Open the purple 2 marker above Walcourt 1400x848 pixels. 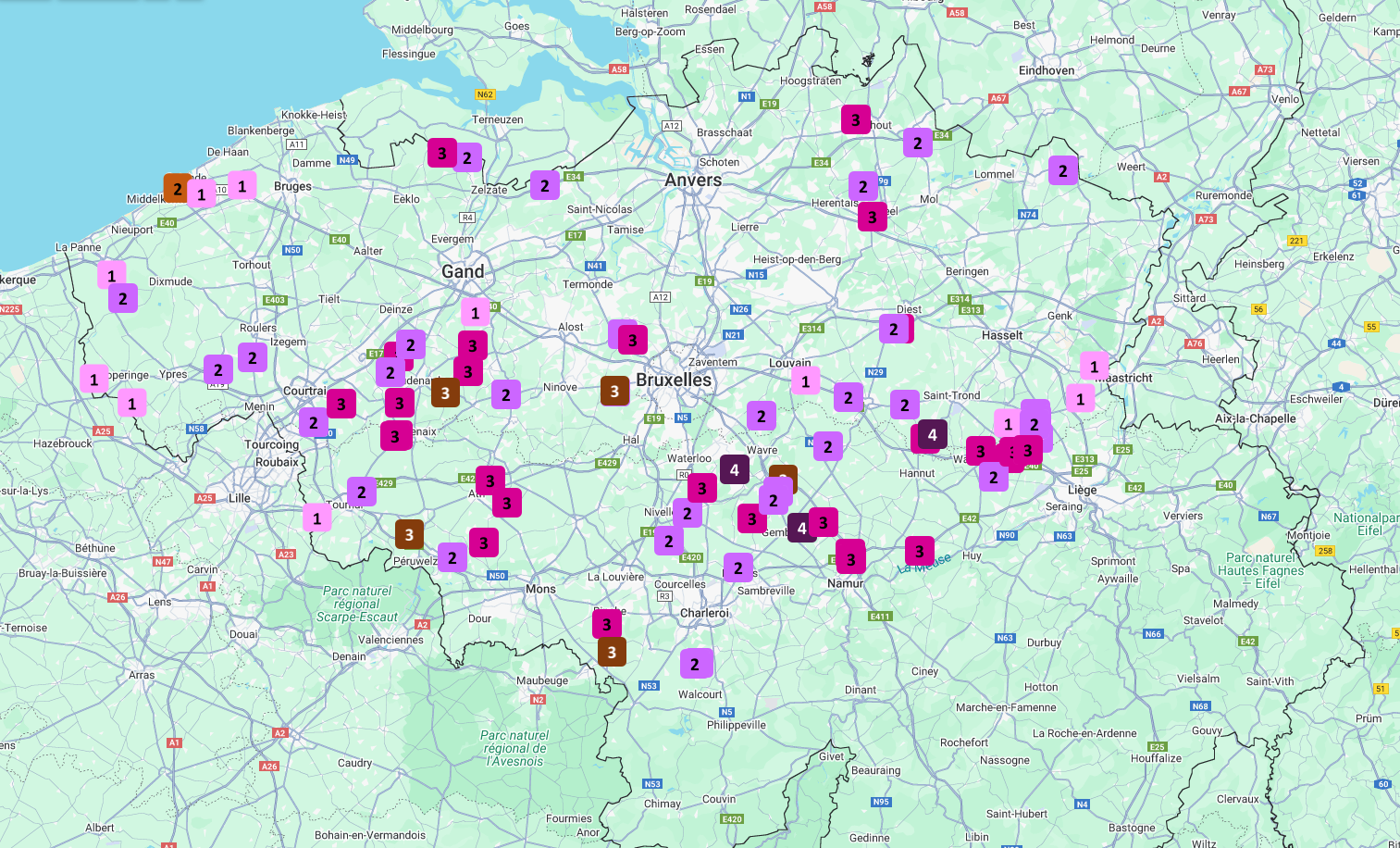[695, 664]
